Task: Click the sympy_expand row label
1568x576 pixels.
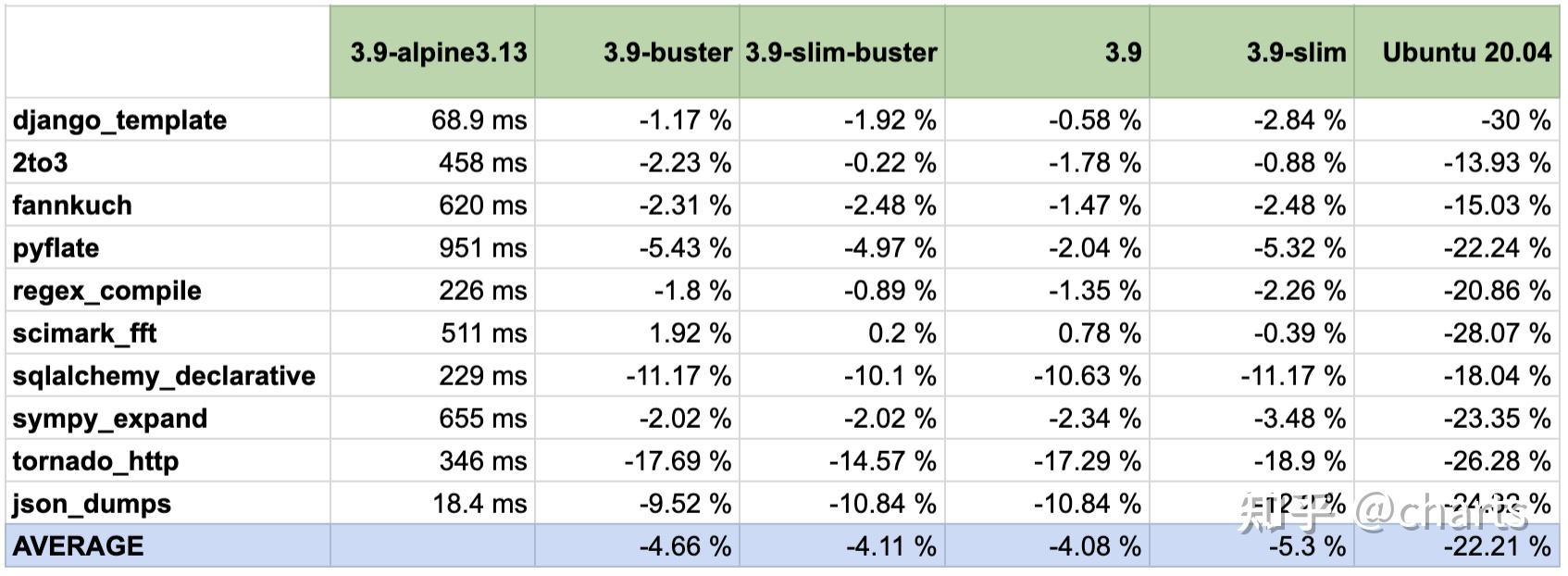Action: pyautogui.click(x=109, y=419)
